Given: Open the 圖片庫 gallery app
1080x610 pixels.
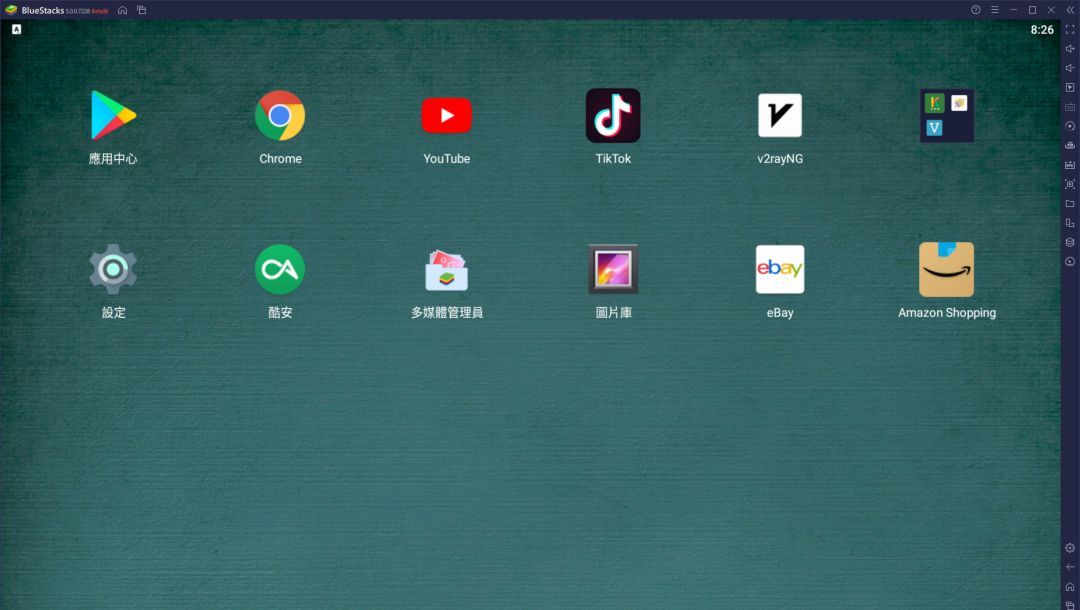Looking at the screenshot, I should click(613, 269).
